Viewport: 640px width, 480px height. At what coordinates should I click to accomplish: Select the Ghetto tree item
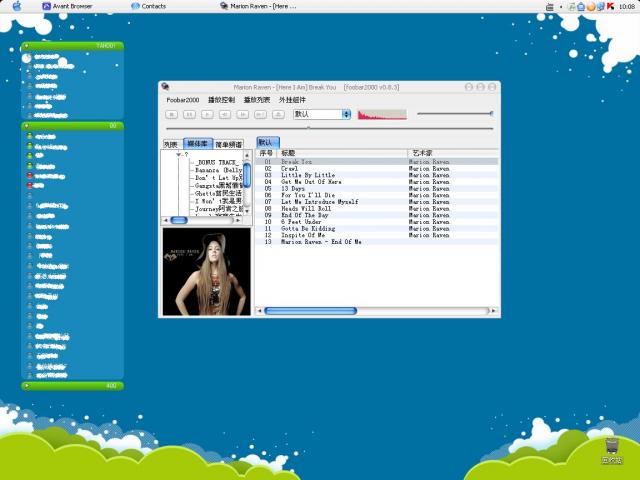(219, 193)
